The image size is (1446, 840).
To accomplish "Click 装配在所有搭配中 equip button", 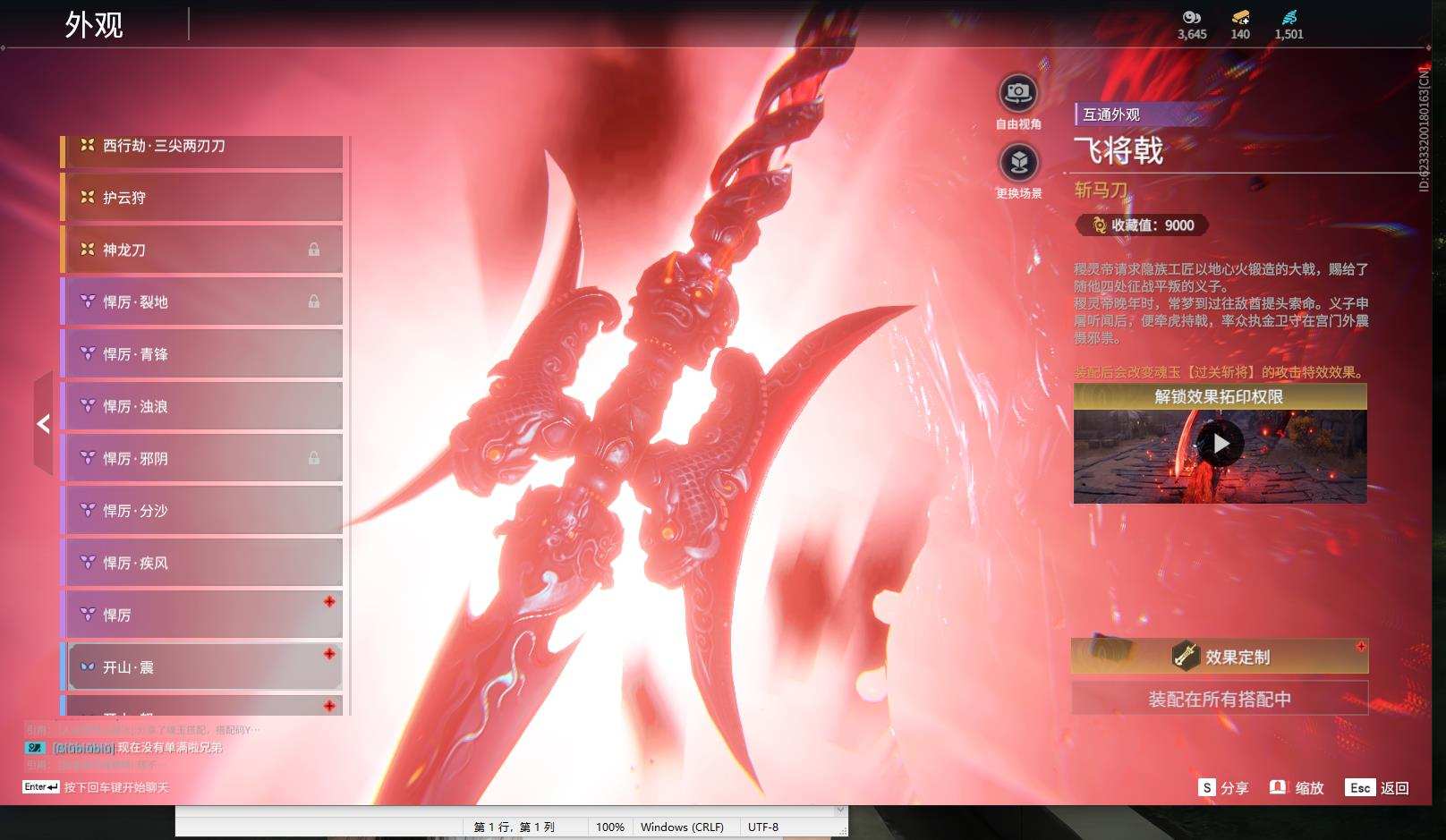I will tap(1220, 699).
